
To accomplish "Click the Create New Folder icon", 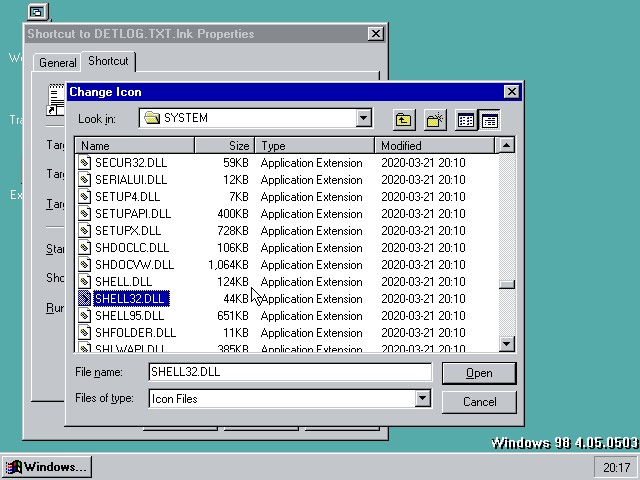I will (x=434, y=120).
